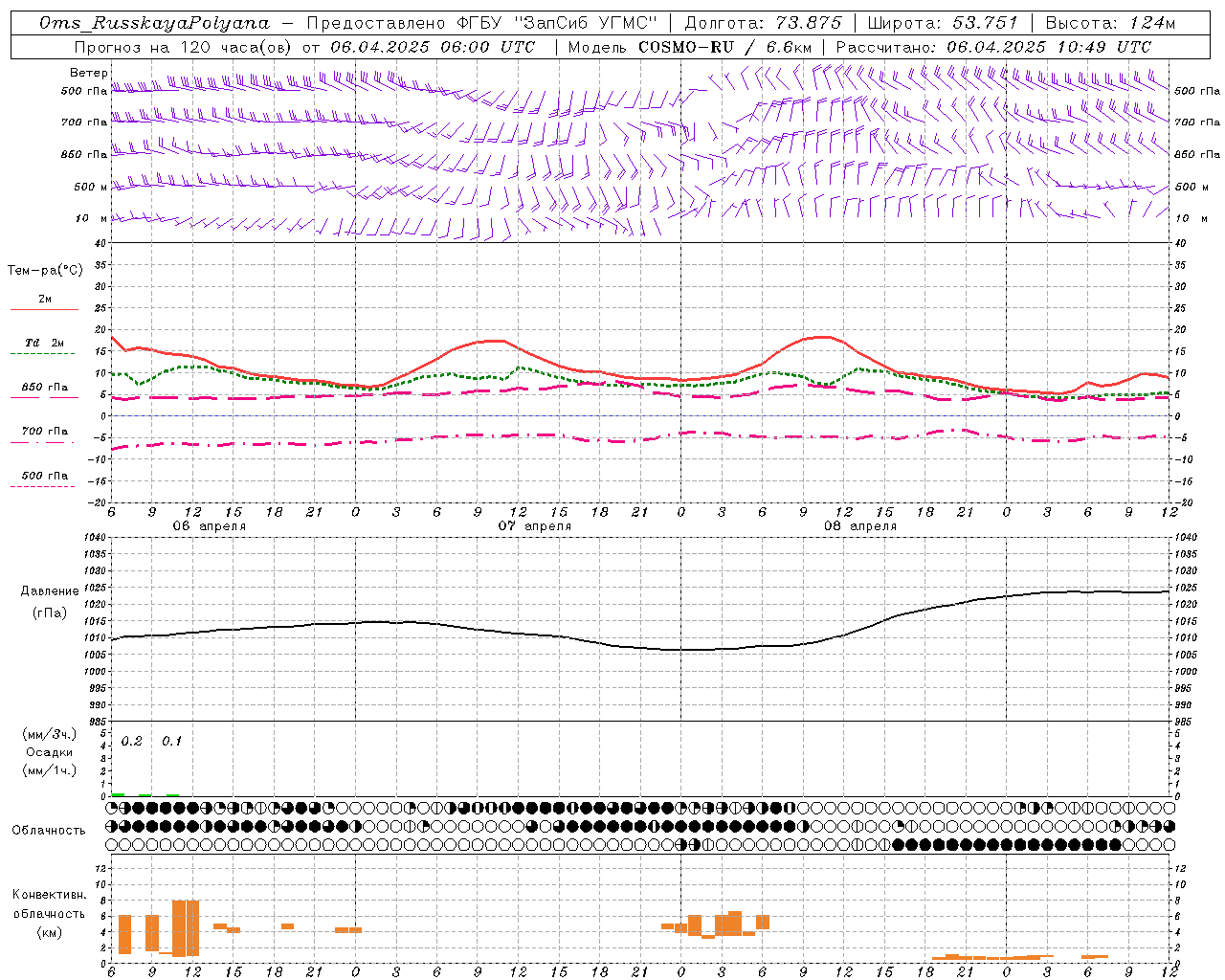Click the precipitation amount value 0.1

point(171,742)
